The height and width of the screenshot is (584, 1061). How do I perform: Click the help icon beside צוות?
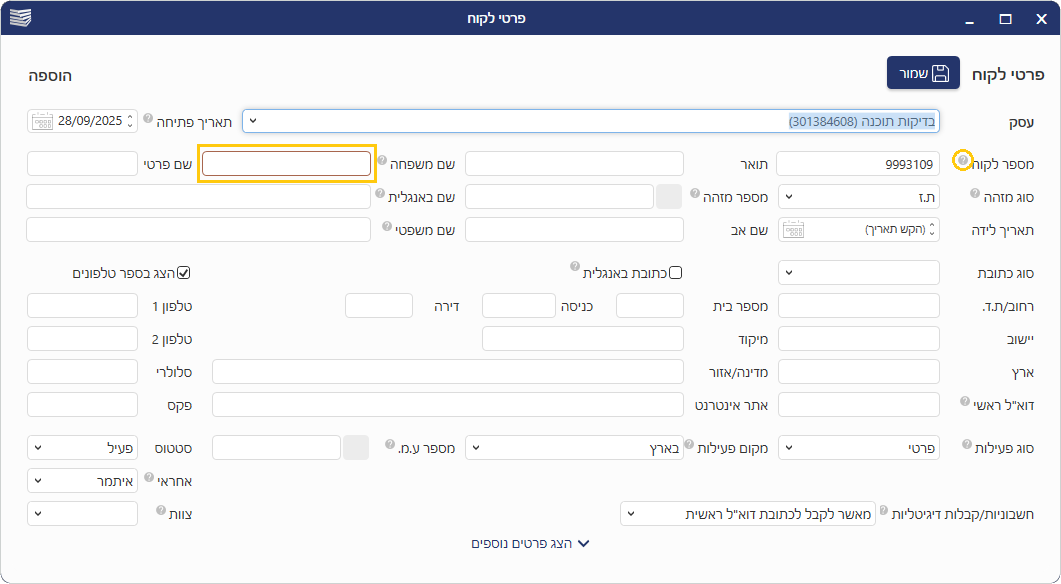(x=161, y=510)
